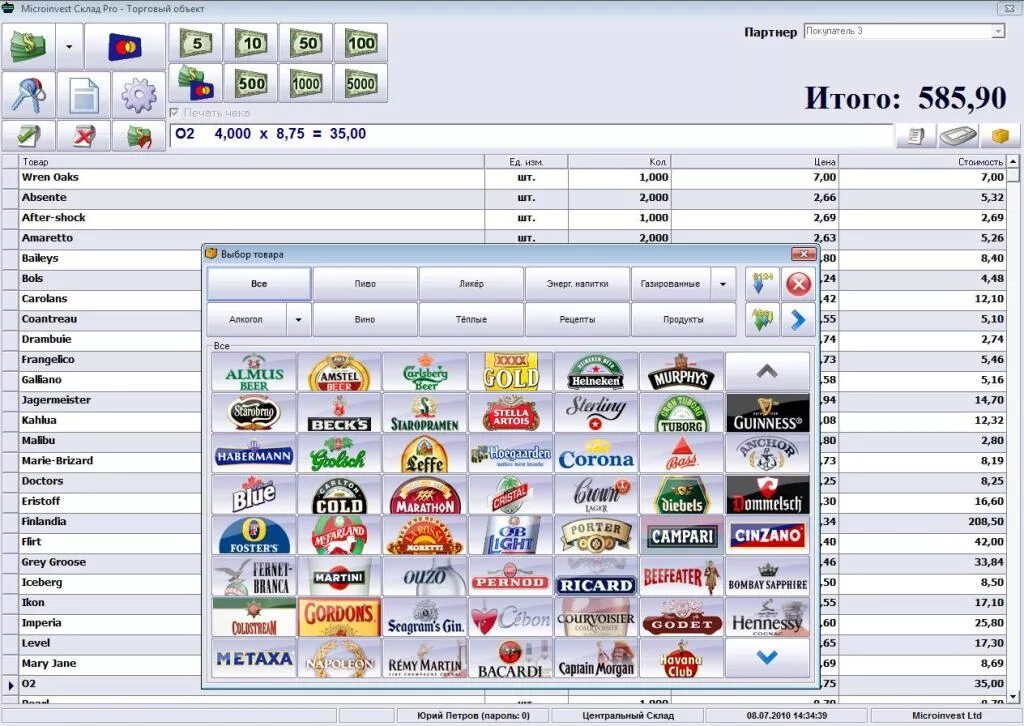
Task: Toggle the Печать чека checkbox
Action: tap(174, 112)
